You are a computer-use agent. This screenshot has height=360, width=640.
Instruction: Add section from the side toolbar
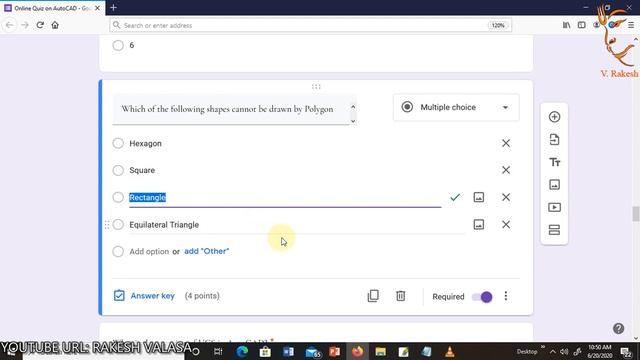point(554,230)
